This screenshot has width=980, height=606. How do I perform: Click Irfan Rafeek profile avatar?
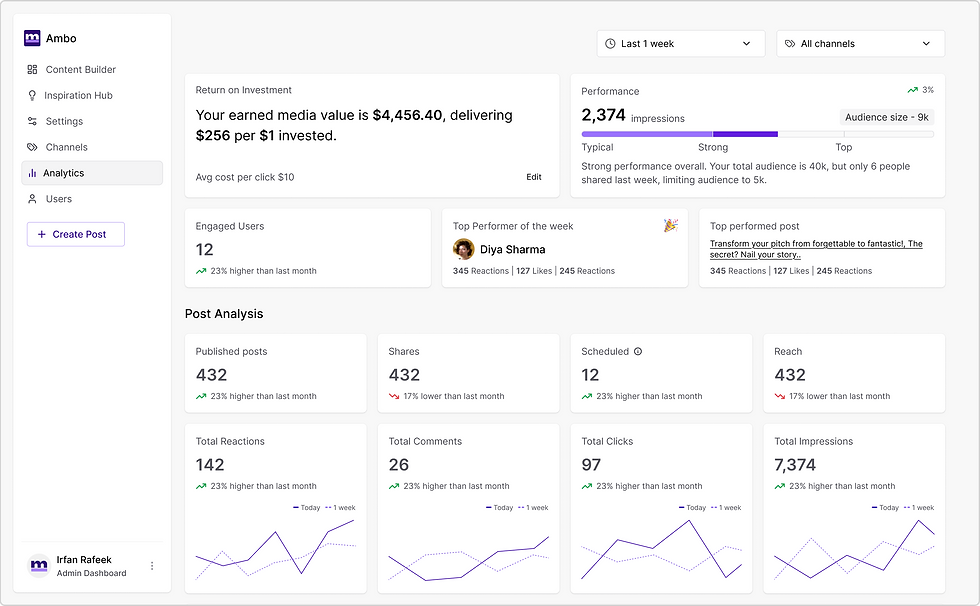(x=39, y=566)
